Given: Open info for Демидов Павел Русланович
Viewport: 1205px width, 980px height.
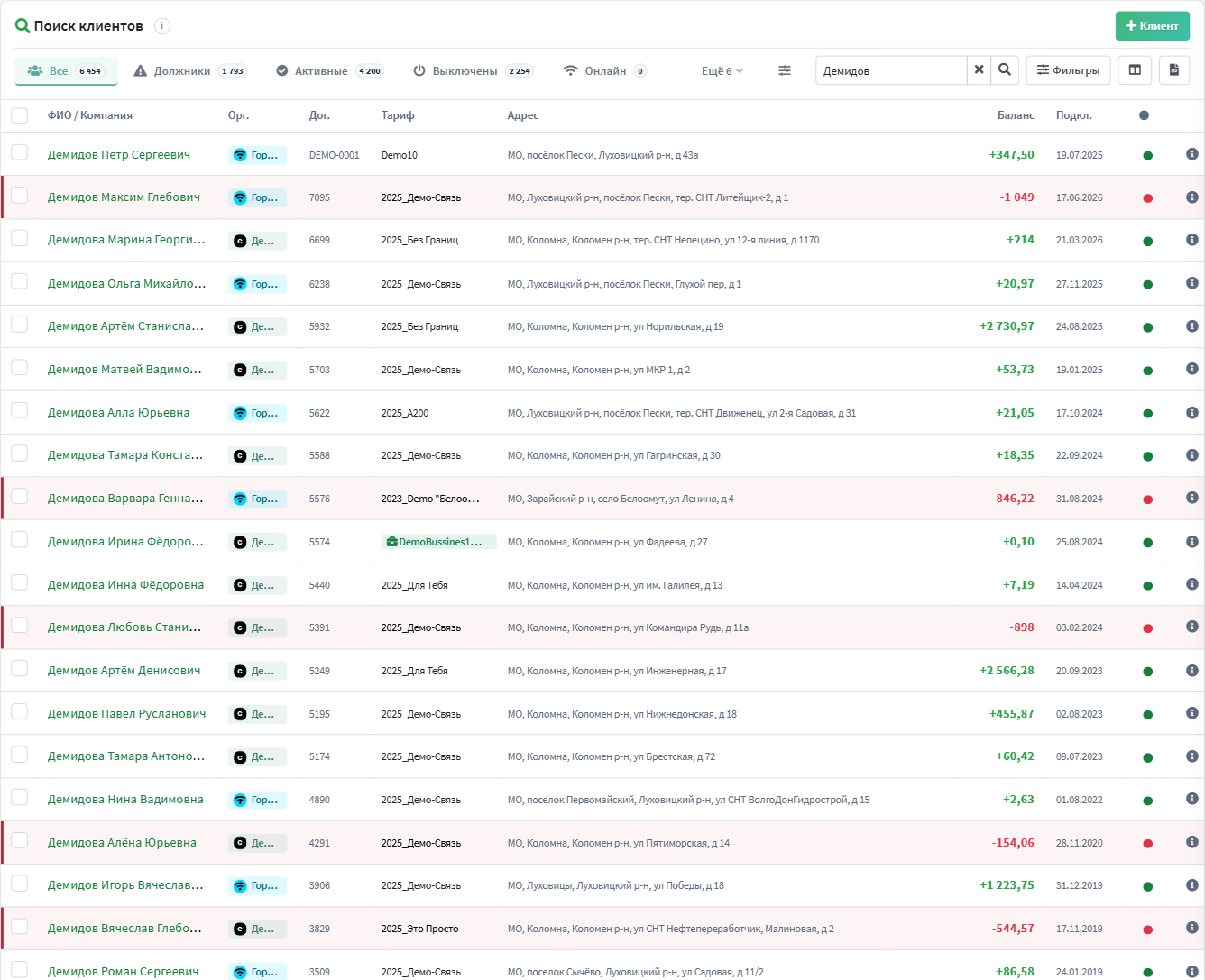Looking at the screenshot, I should 1191,713.
